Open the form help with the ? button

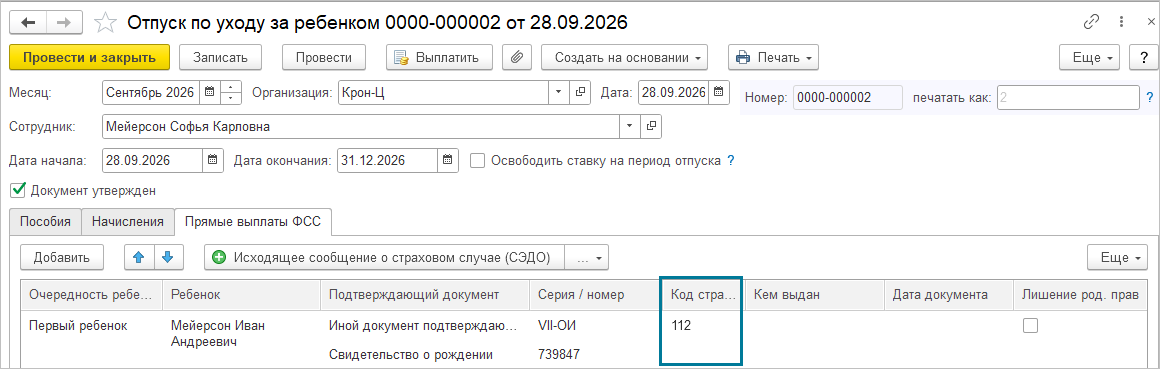[x=1144, y=57]
